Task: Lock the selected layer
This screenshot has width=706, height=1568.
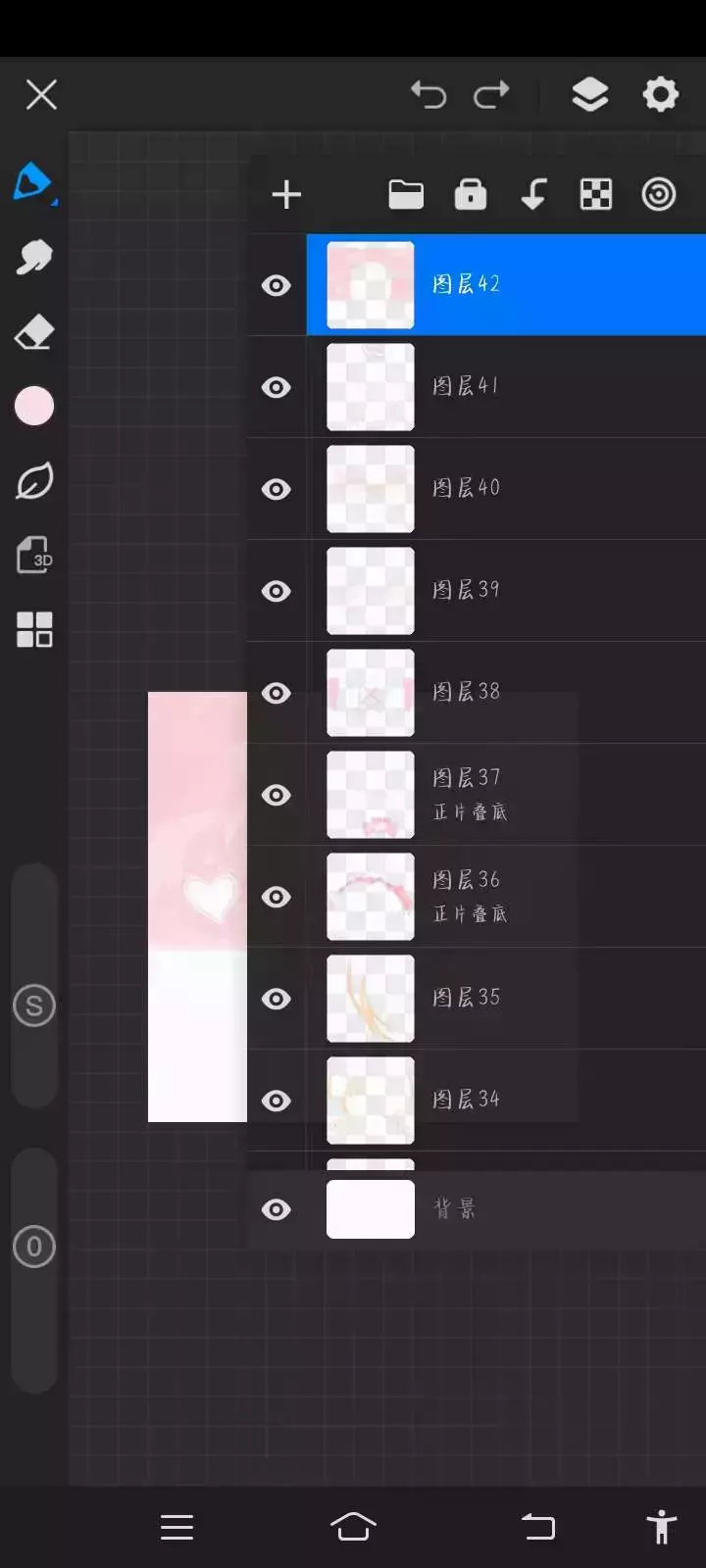Action: coord(471,194)
